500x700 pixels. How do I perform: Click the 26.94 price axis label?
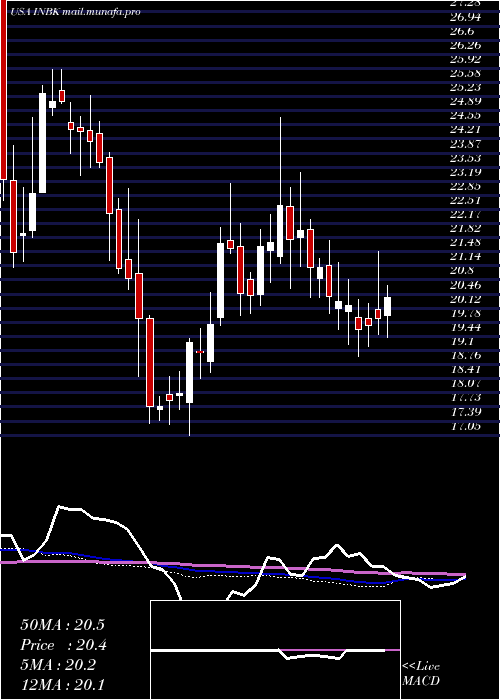pos(465,17)
